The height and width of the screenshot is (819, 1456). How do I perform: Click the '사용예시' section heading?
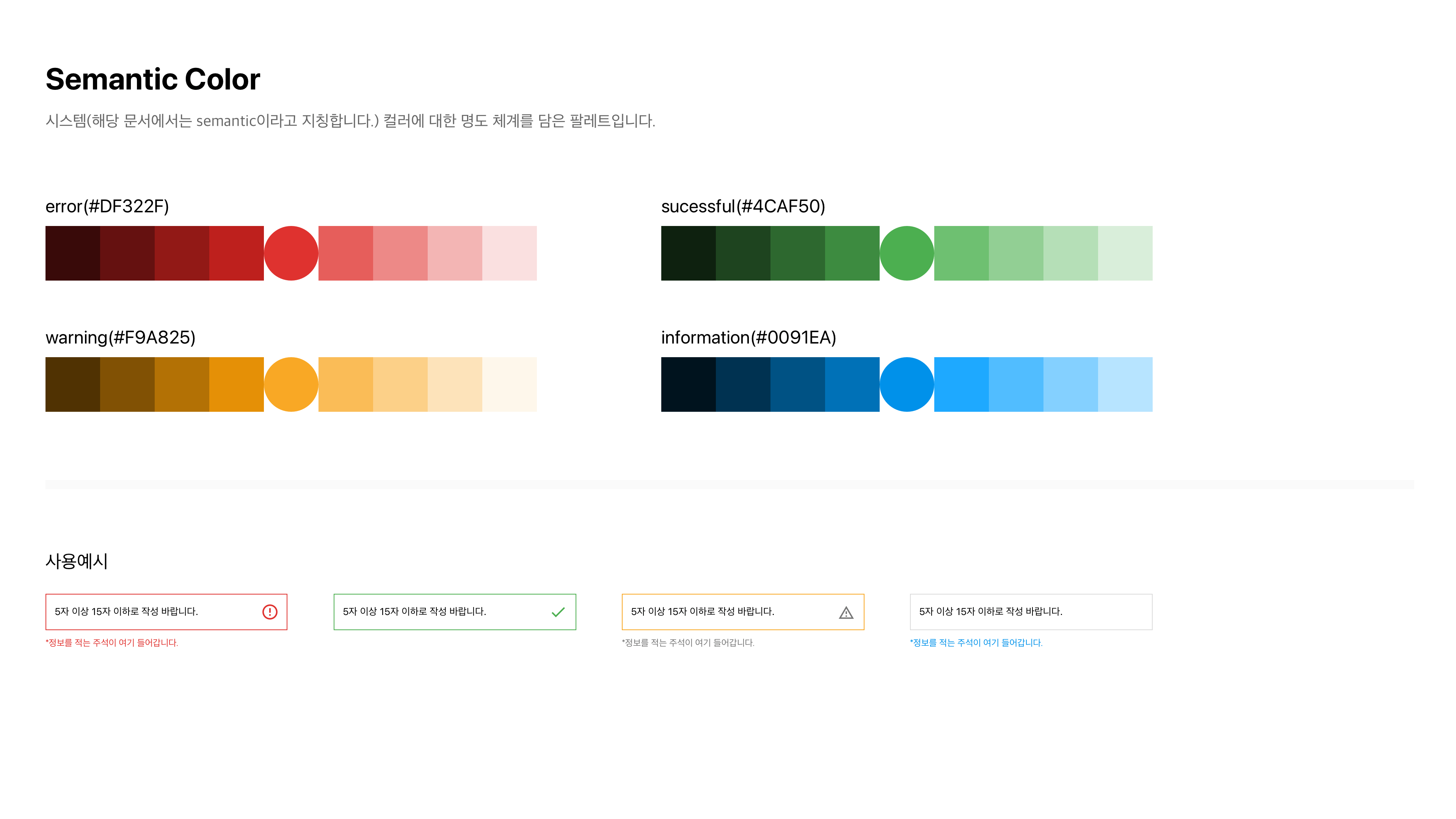[x=77, y=561]
